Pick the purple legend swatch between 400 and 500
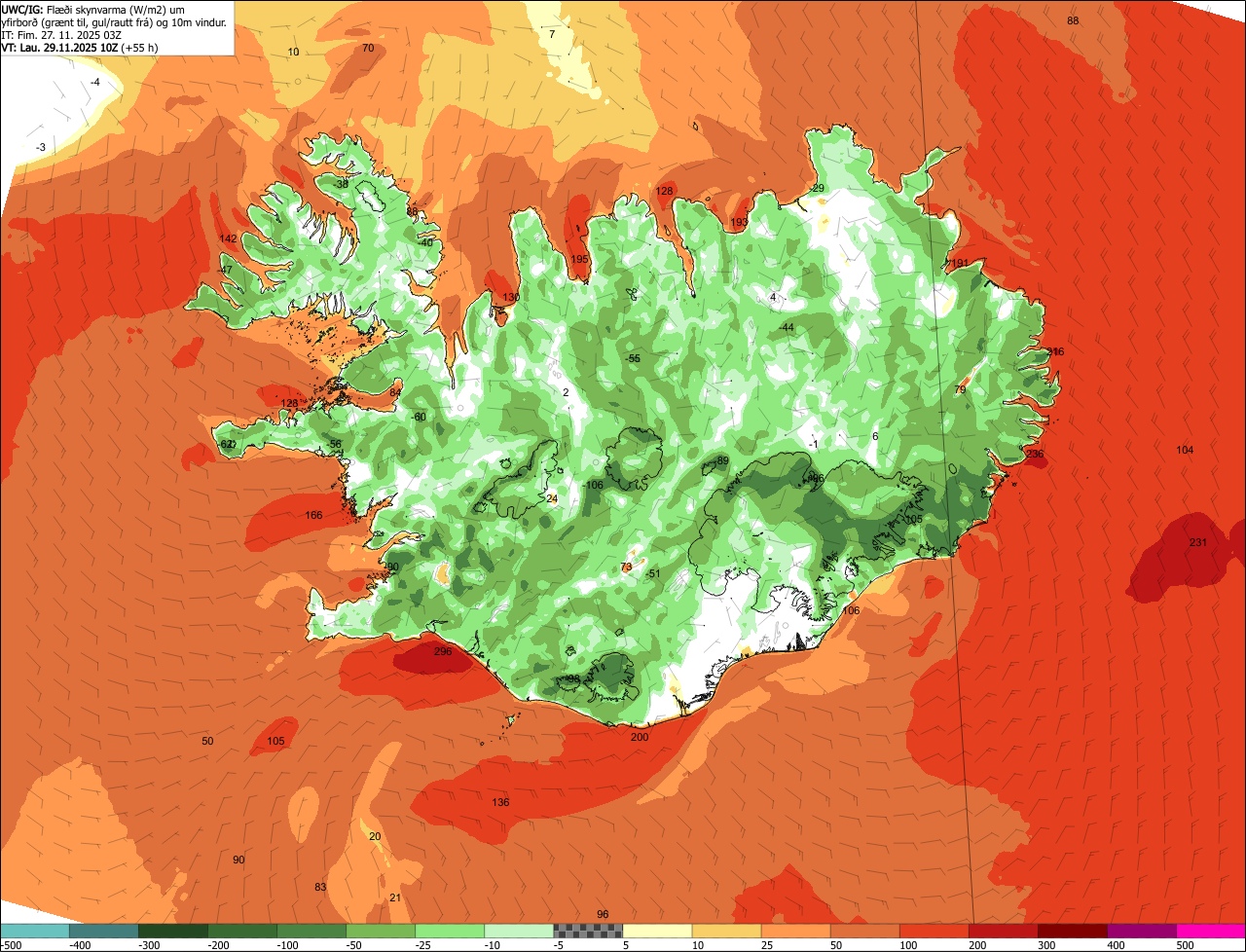The width and height of the screenshot is (1246, 952). 1141,931
